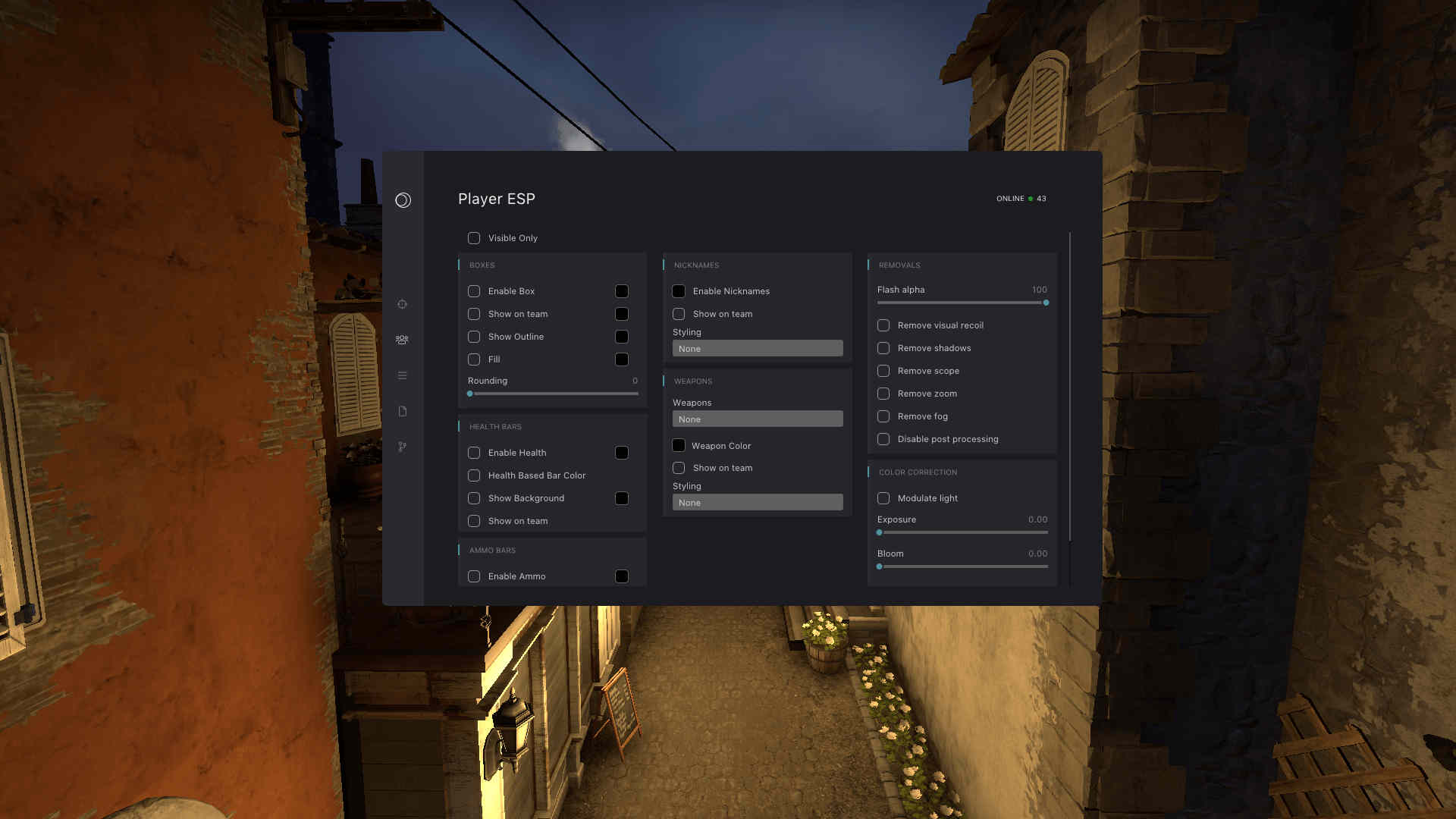This screenshot has width=1456, height=819.
Task: Enable the Visible Only checkbox
Action: (x=474, y=237)
